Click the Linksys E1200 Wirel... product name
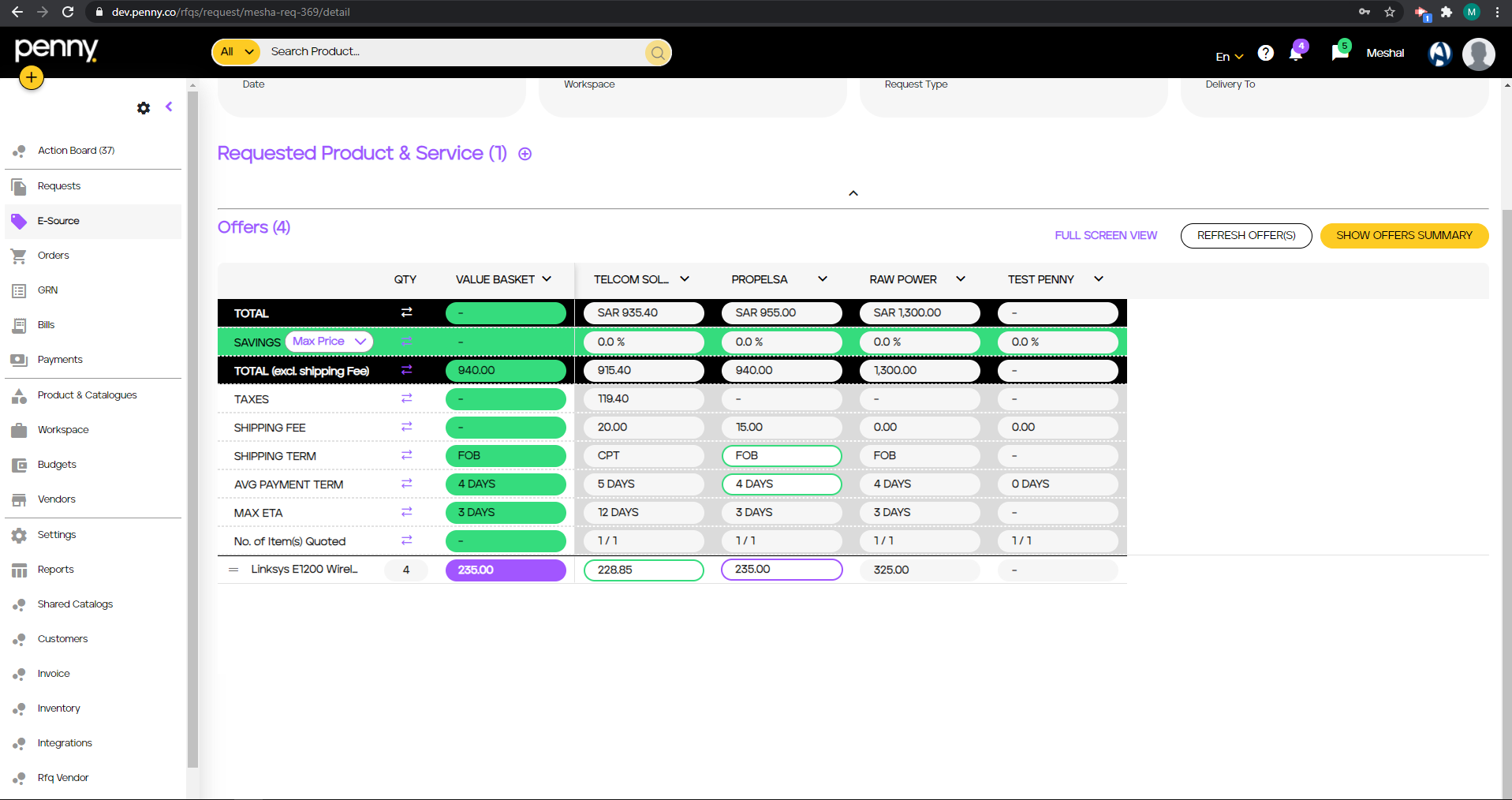This screenshot has height=800, width=1512. click(304, 569)
